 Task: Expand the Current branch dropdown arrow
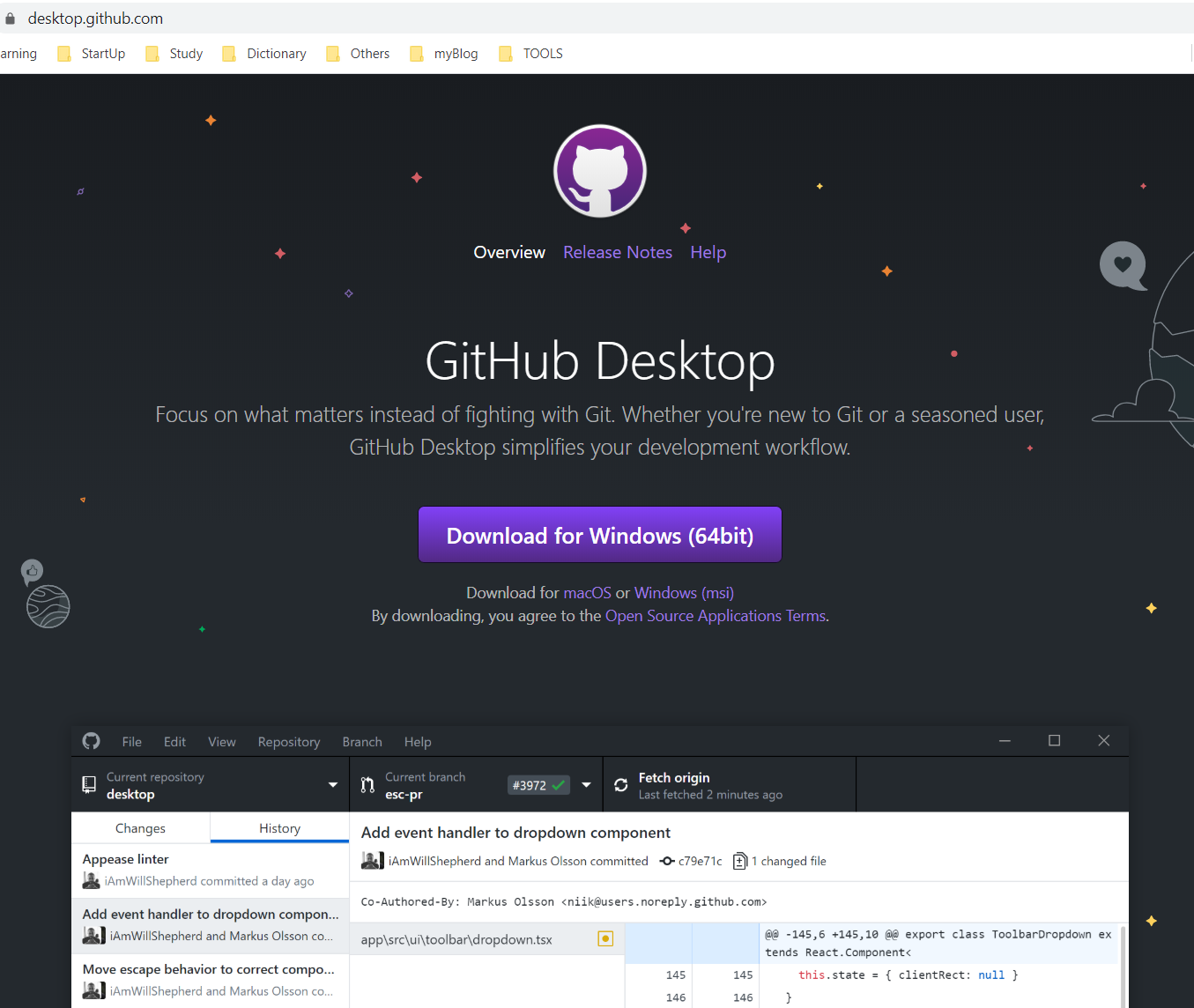point(587,785)
